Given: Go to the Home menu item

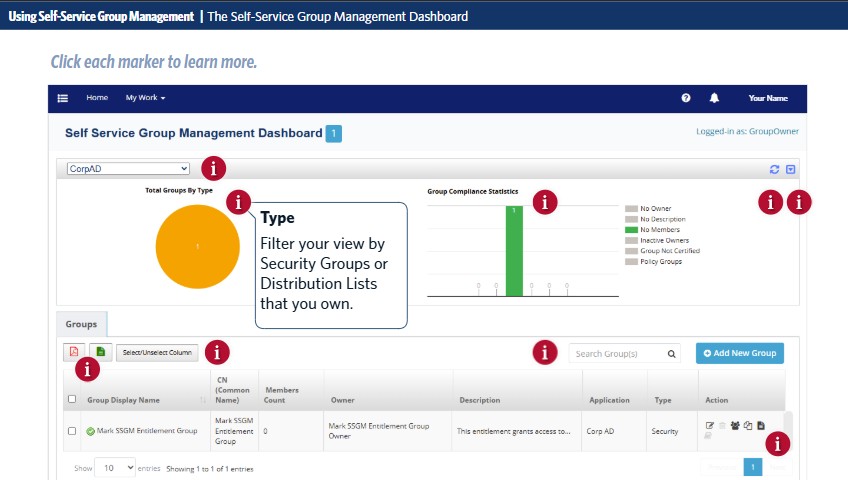Looking at the screenshot, I should tap(97, 98).
